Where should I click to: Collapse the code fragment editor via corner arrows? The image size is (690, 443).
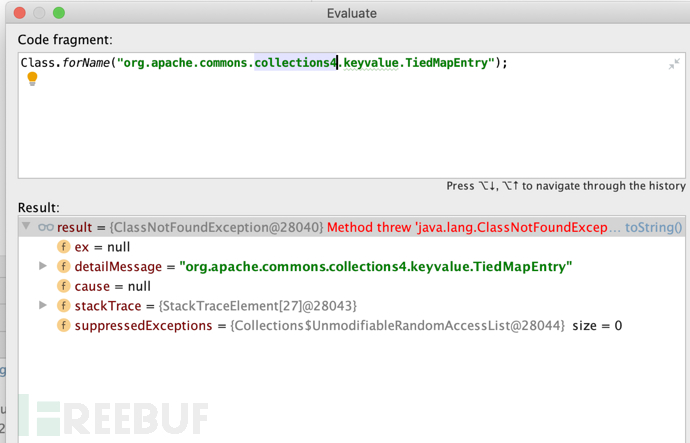[674, 64]
